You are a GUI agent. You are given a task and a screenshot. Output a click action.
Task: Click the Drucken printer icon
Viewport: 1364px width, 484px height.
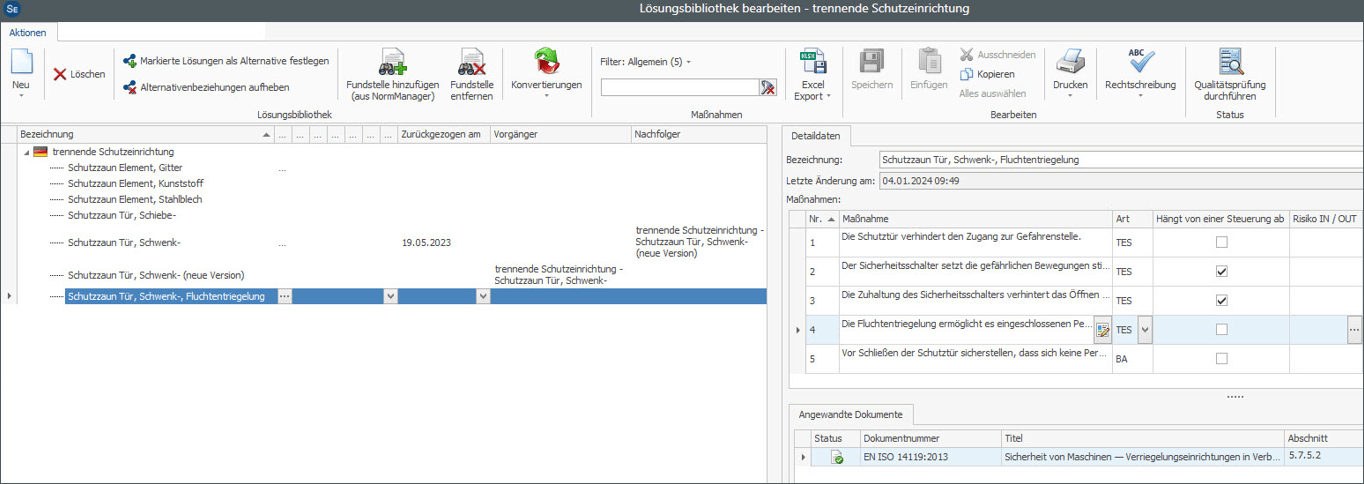point(1070,63)
